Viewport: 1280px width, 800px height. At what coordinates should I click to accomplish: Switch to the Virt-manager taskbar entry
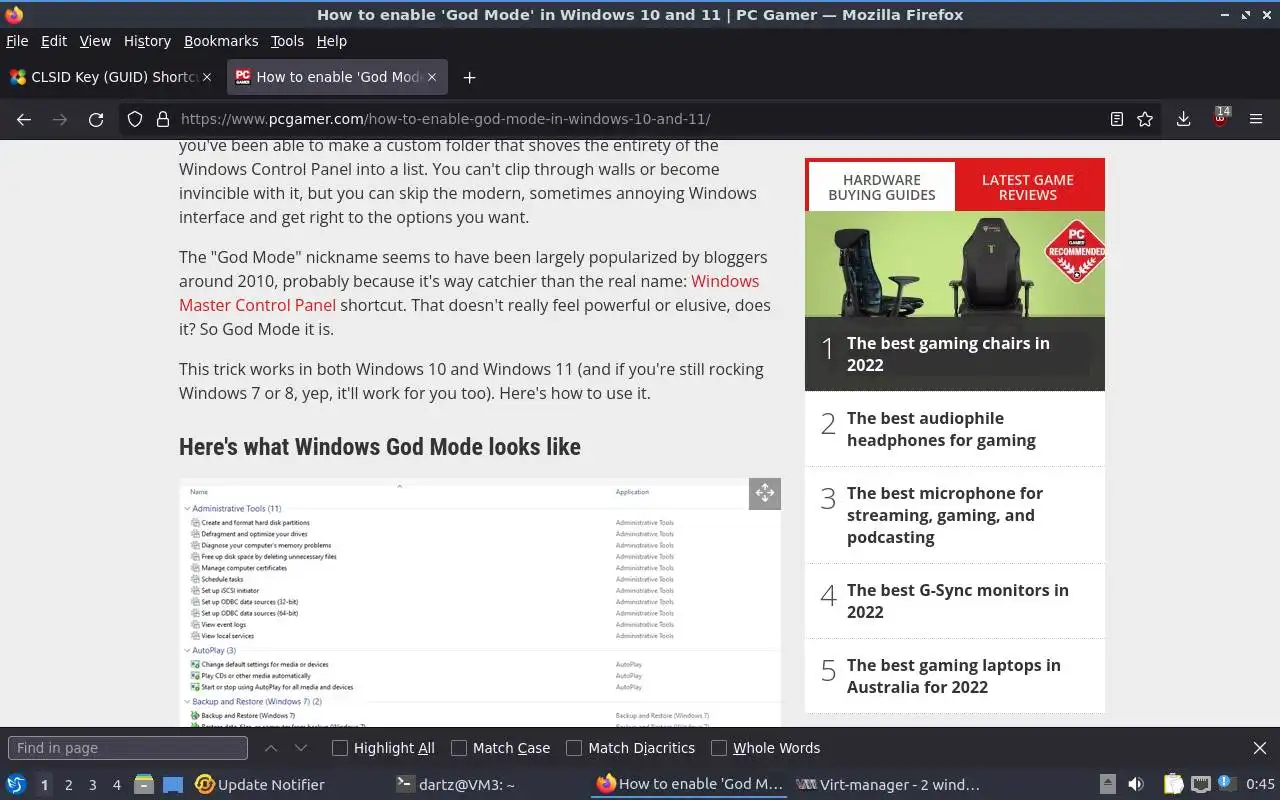tap(888, 785)
